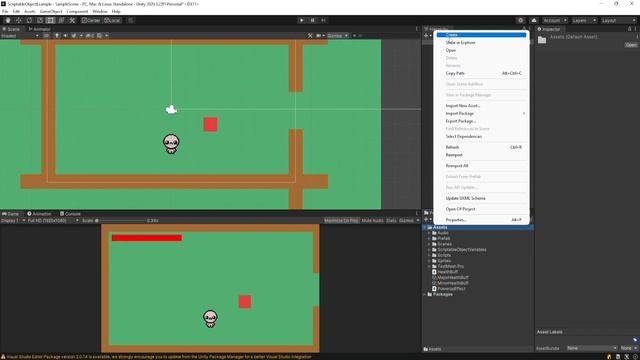Choose Export Package entry
This screenshot has width=640, height=360.
click(x=481, y=121)
